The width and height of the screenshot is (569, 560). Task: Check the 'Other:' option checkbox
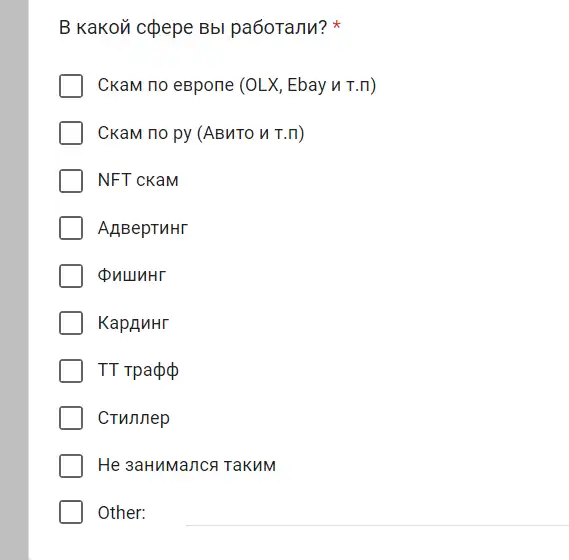coord(71,512)
